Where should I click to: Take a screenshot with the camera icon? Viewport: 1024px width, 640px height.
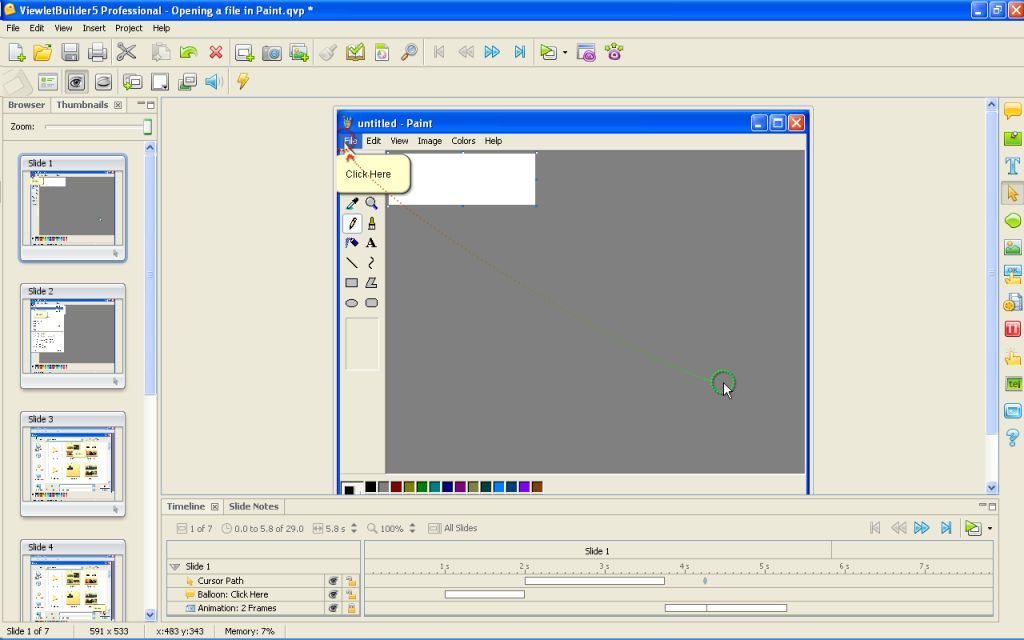pos(272,52)
